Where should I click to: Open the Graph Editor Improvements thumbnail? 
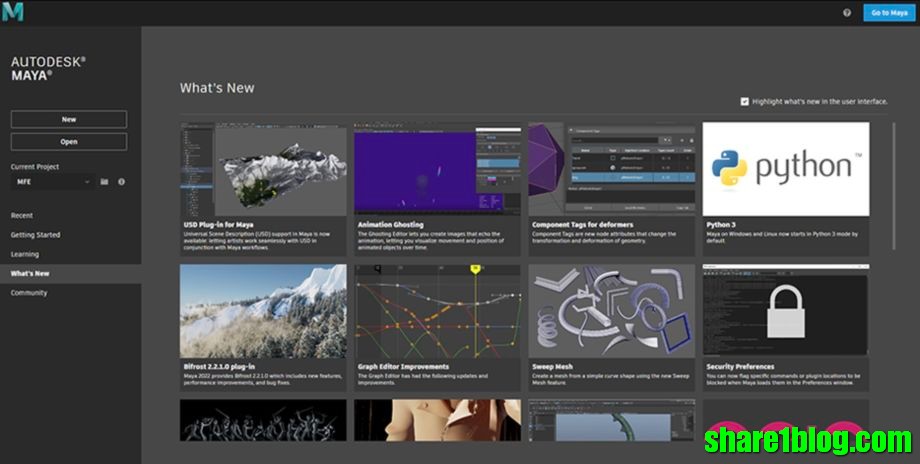tap(437, 311)
